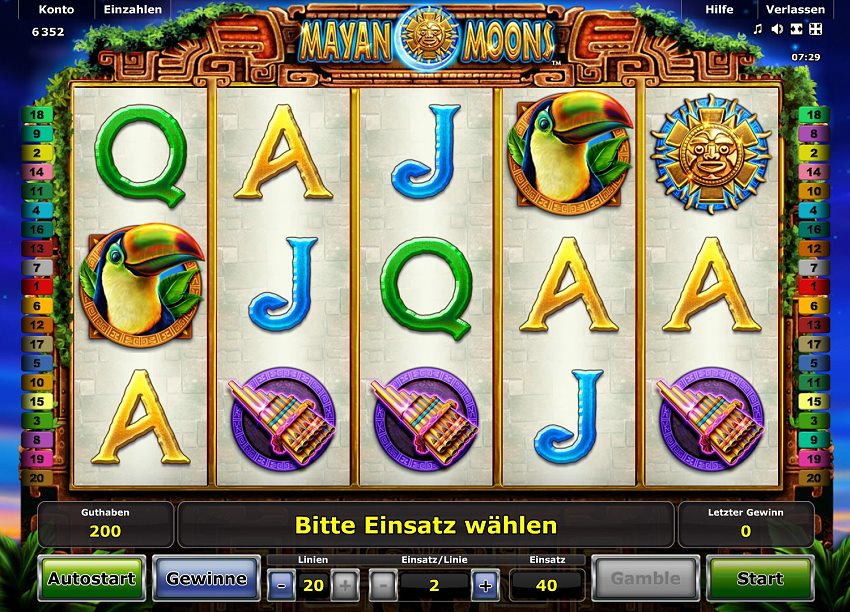Toggle the widescreen fit-width view icon
The width and height of the screenshot is (850, 612).
coord(796,29)
